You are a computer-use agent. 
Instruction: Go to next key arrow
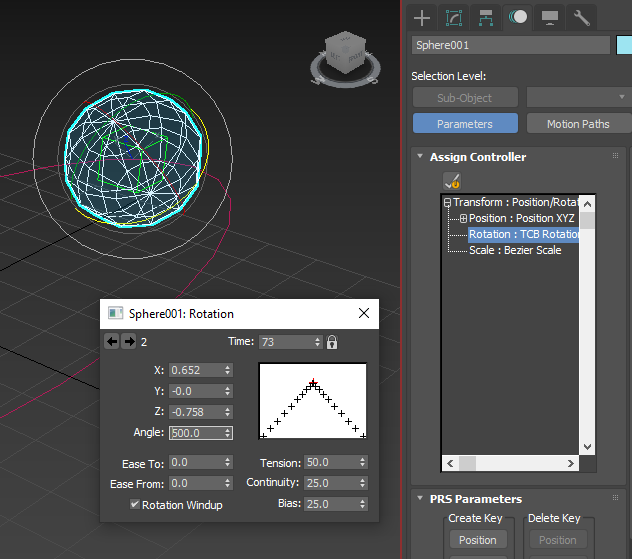point(129,342)
